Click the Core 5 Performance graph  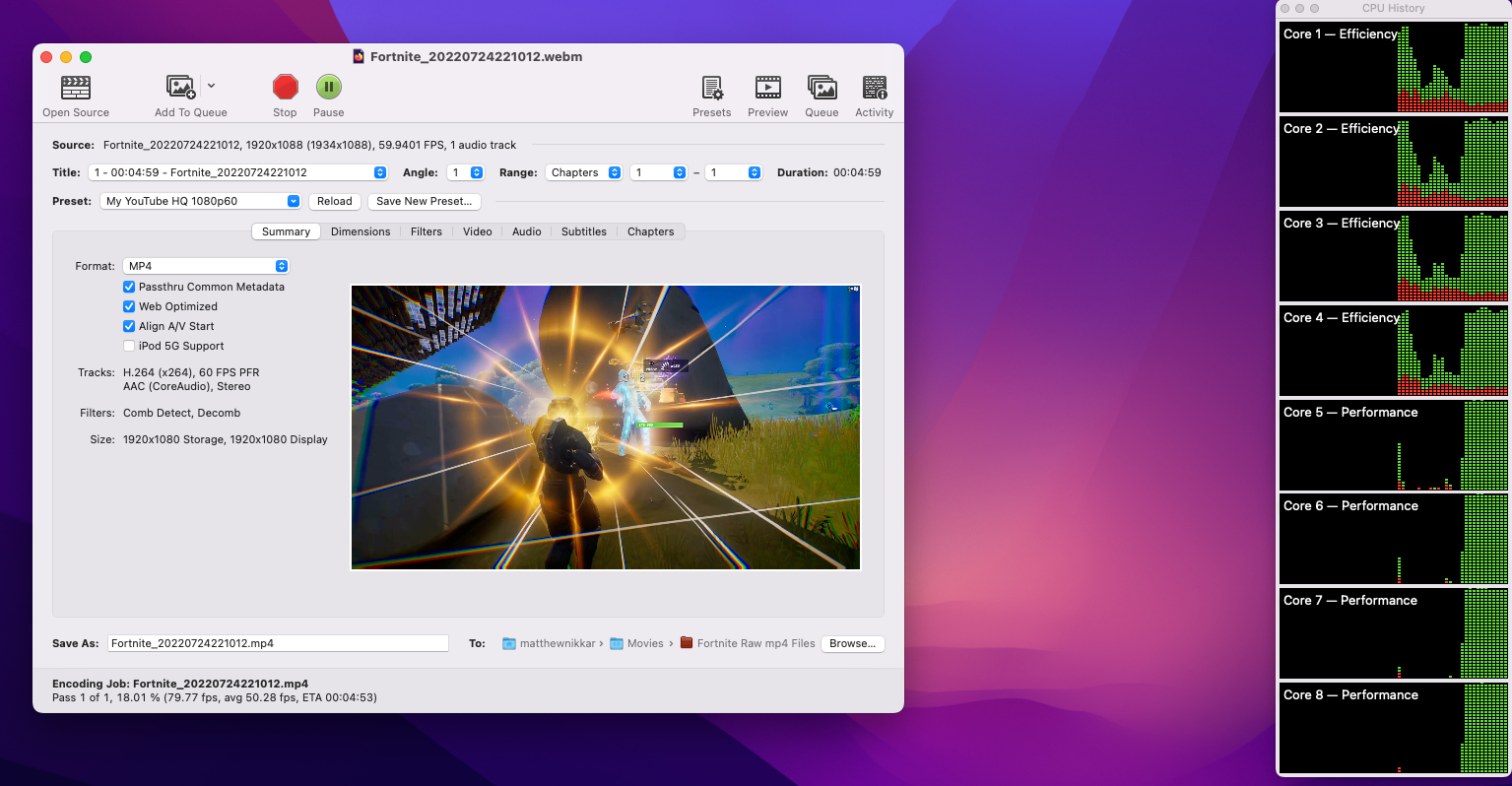(1393, 445)
